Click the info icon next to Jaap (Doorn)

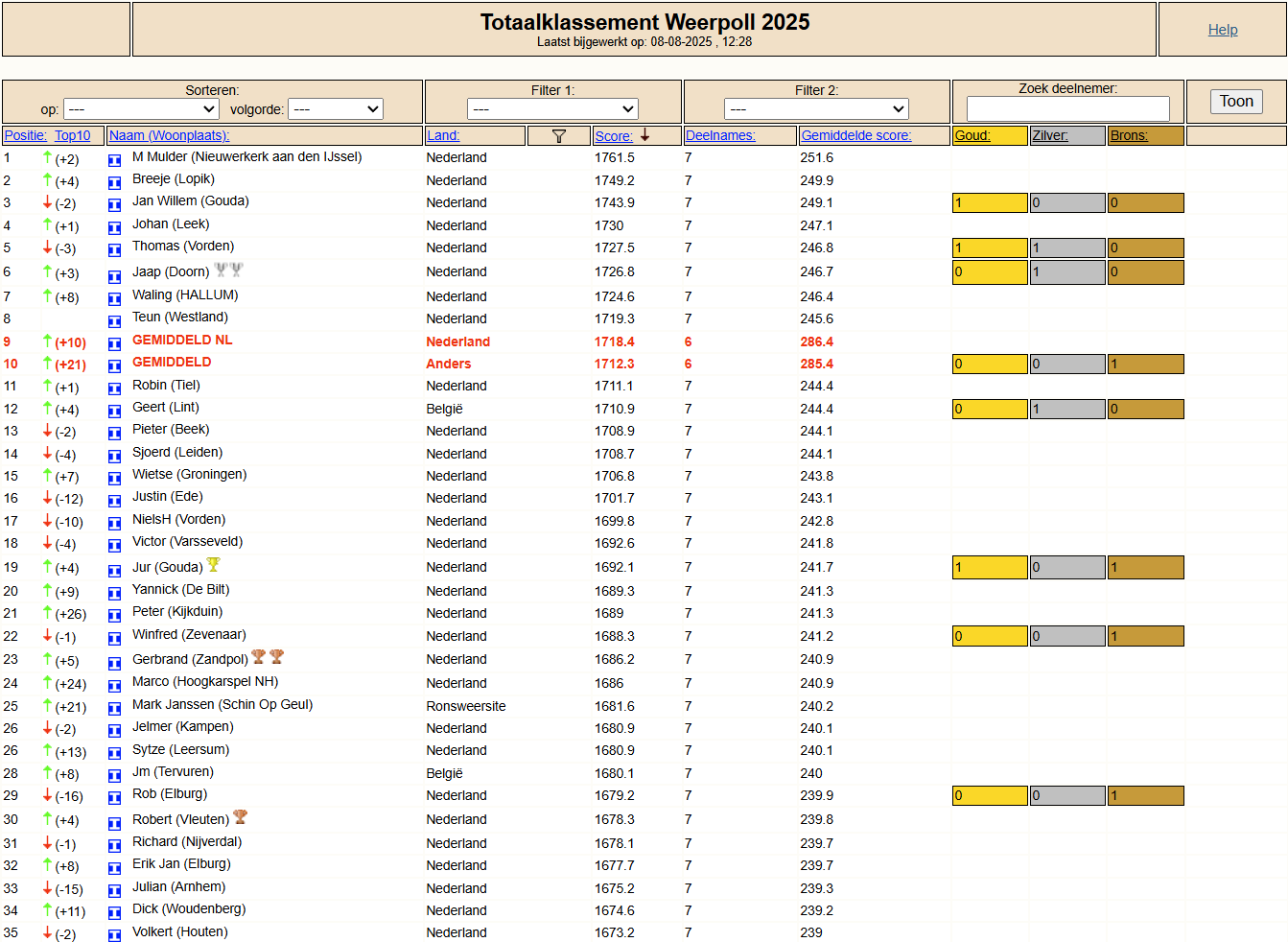pos(114,275)
